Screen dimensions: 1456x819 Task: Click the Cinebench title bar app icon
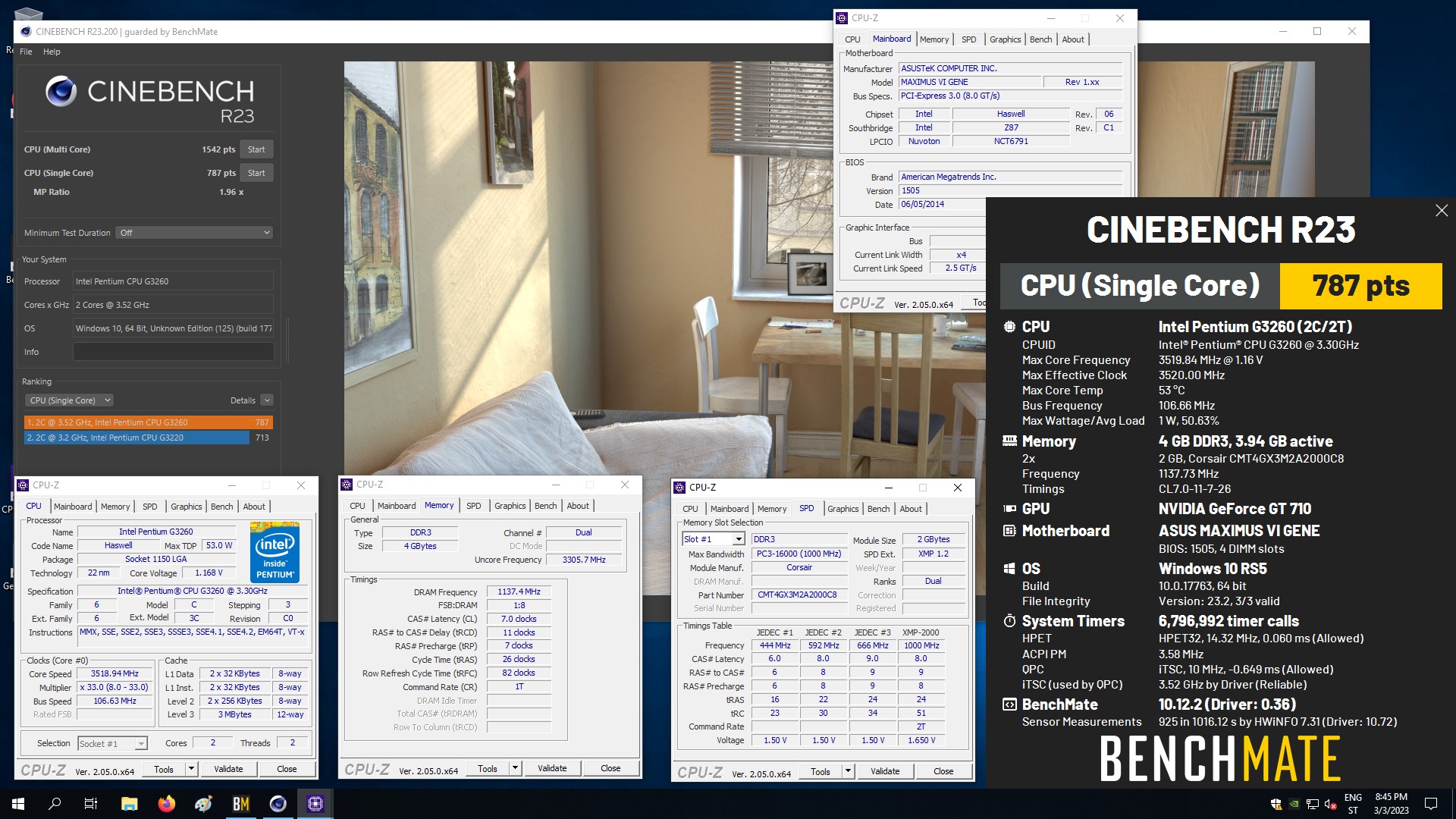tap(25, 31)
